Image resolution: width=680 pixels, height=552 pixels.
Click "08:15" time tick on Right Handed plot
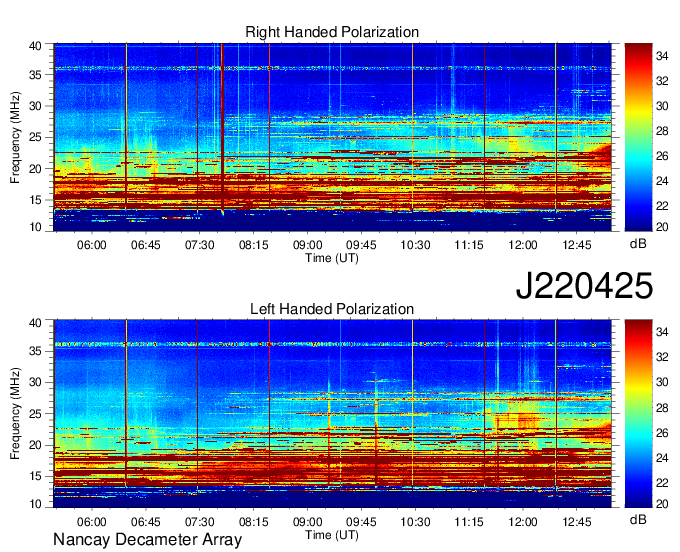[254, 245]
